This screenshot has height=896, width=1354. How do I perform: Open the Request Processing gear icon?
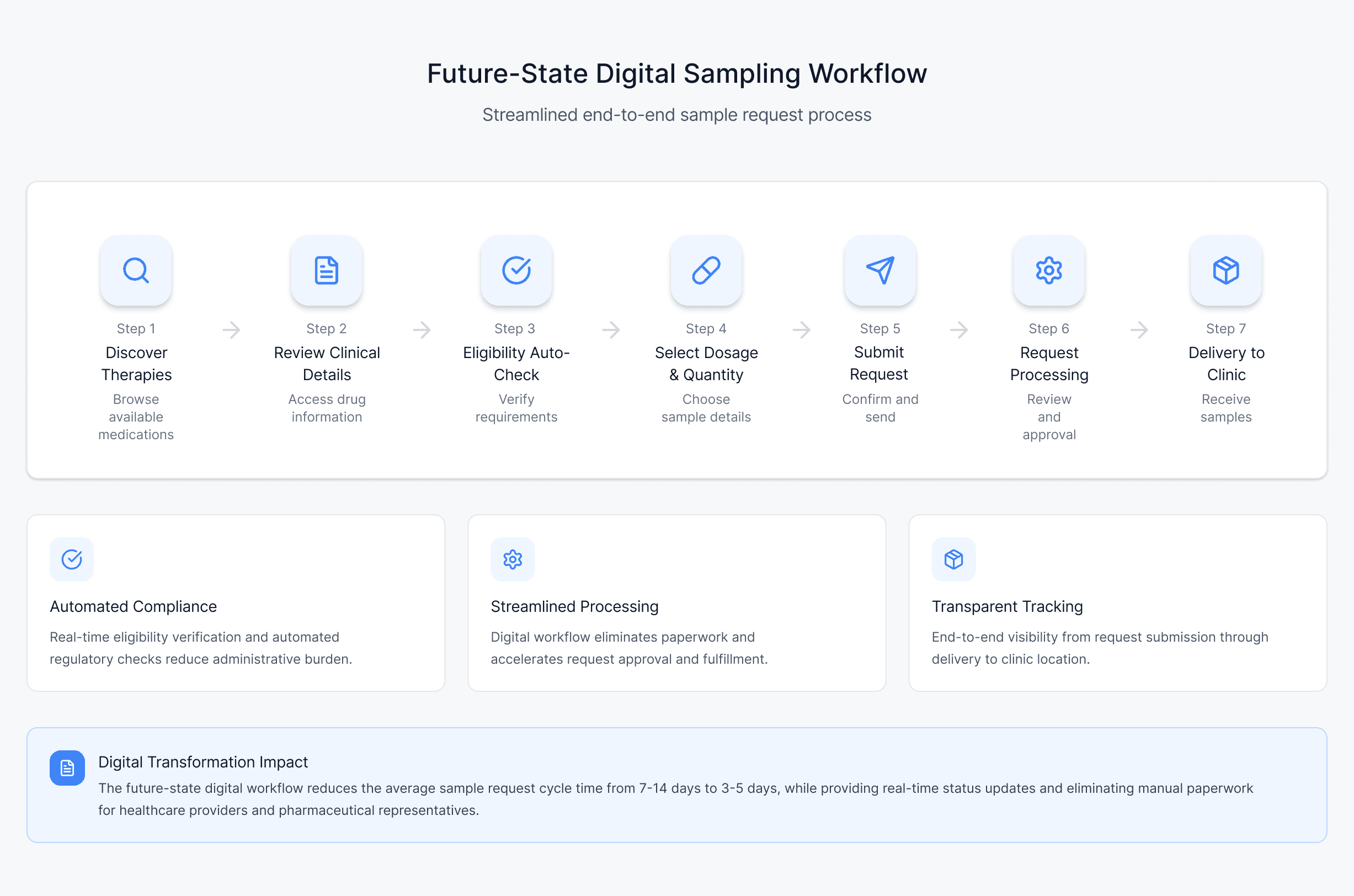pos(1048,270)
